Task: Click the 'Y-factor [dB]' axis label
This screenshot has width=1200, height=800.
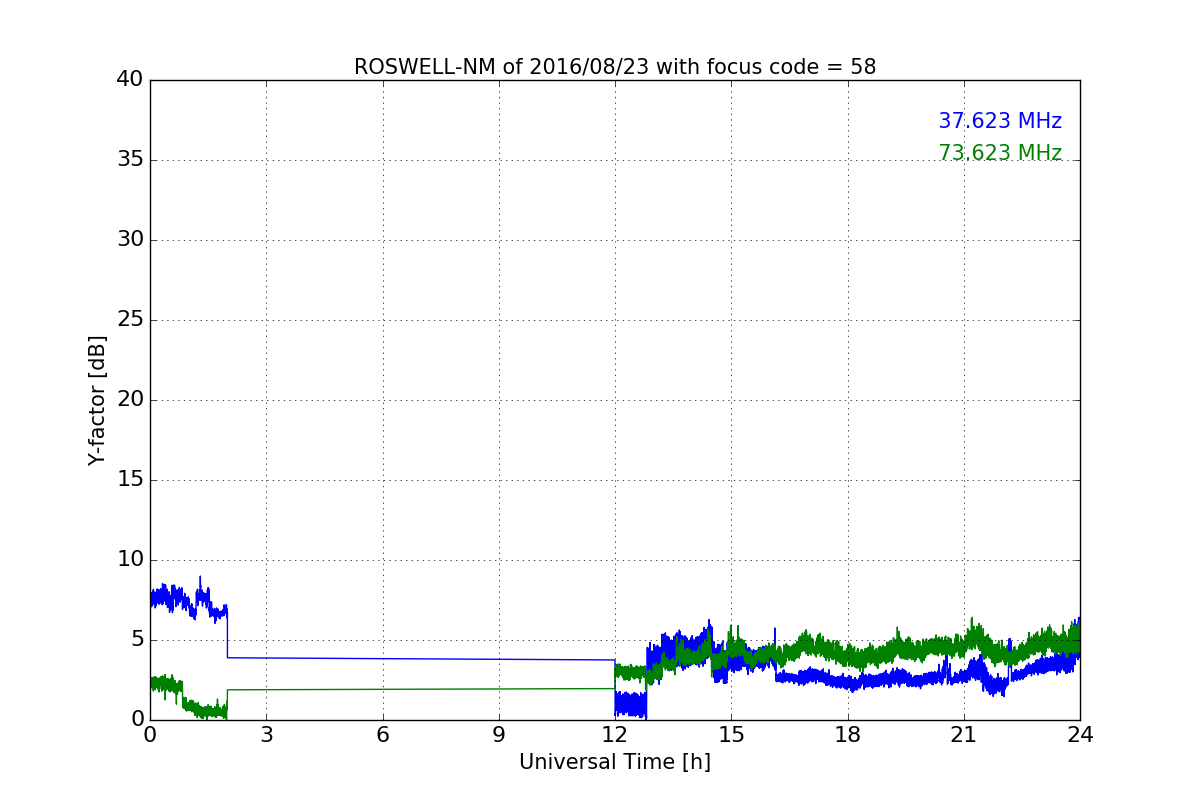Action: pos(97,400)
